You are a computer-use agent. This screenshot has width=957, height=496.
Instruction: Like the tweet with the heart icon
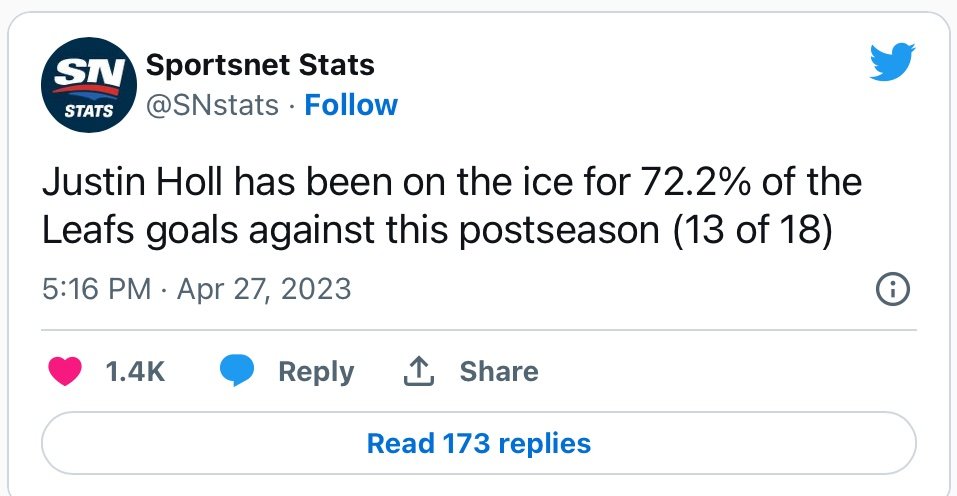coord(66,371)
